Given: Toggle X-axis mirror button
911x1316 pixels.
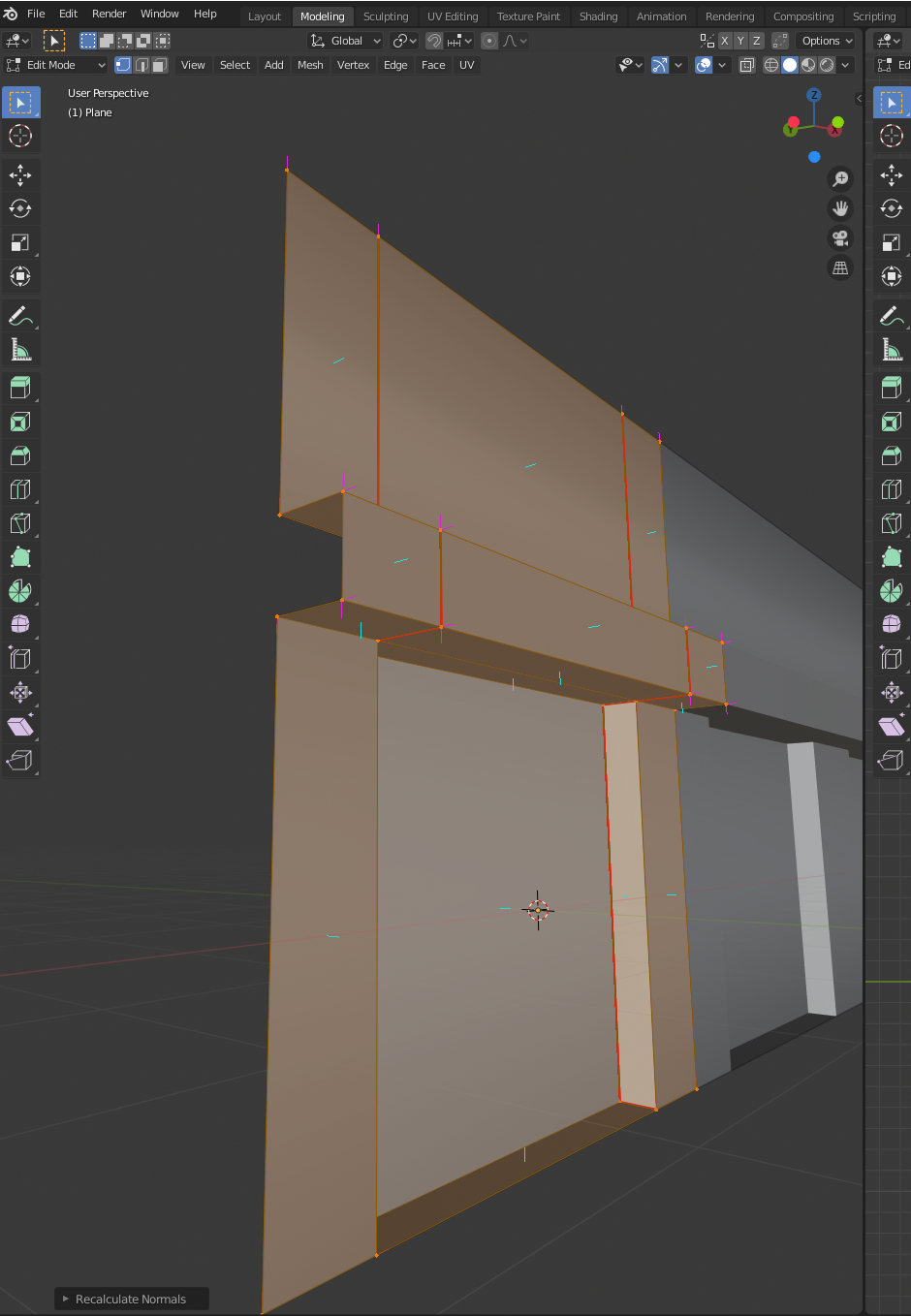Looking at the screenshot, I should click(x=724, y=41).
